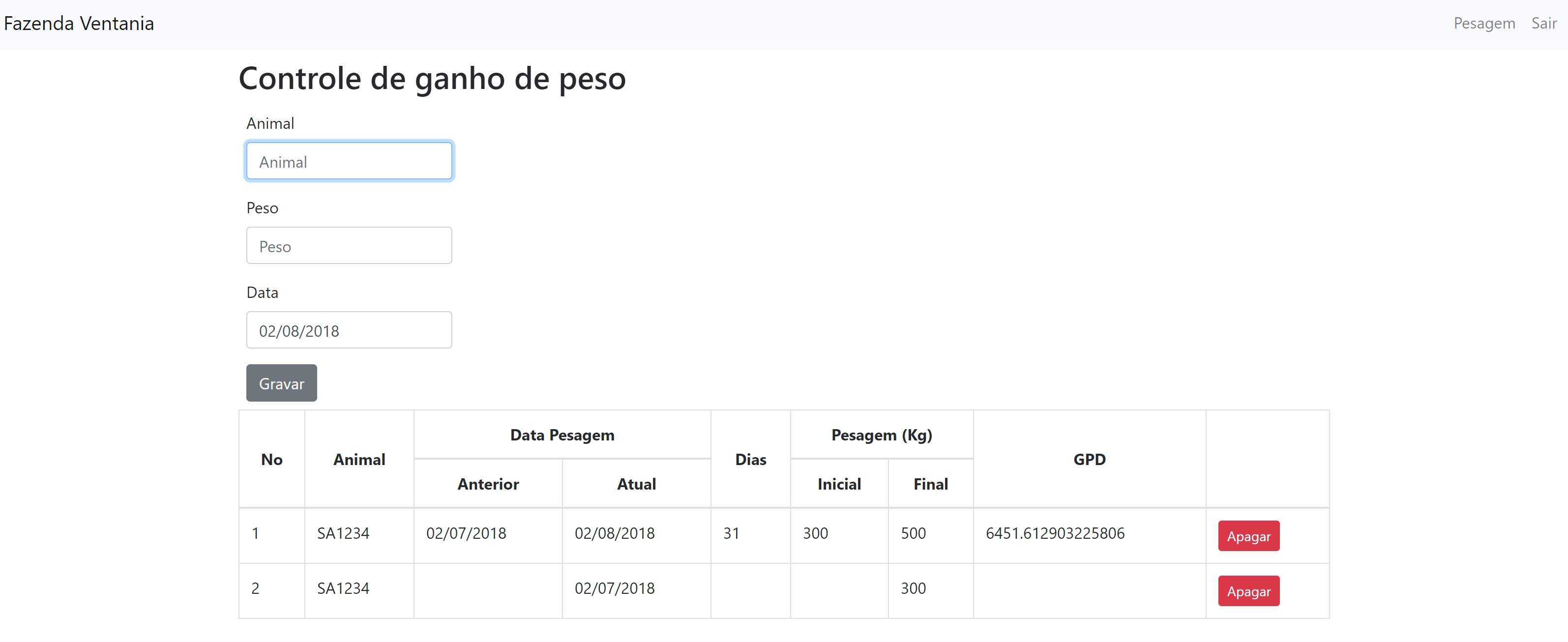Click the Controle de ganho de peso heading
This screenshot has height=642, width=1568.
(x=432, y=79)
